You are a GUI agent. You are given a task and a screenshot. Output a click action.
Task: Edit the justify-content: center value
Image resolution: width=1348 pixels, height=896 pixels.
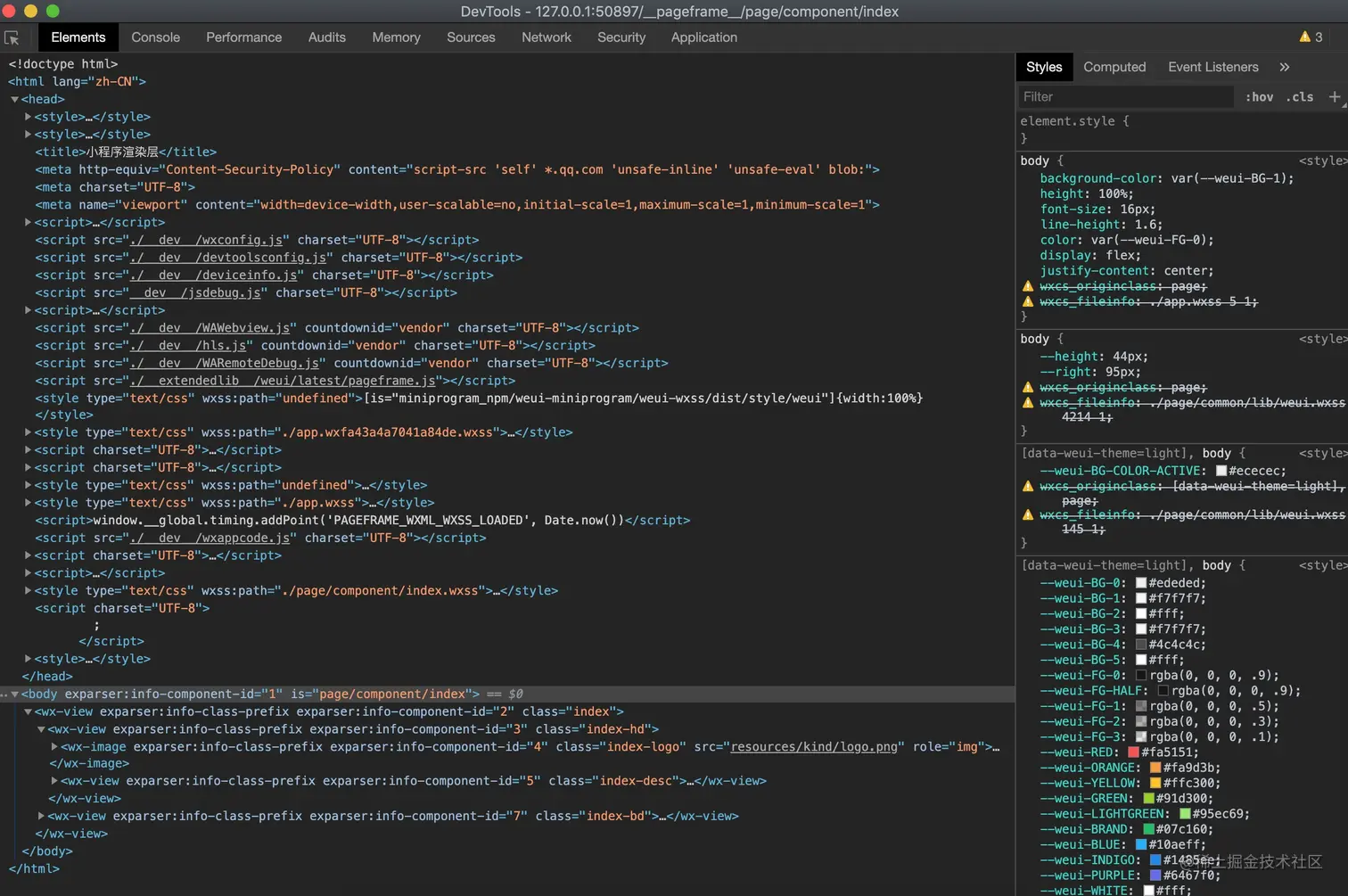pyautogui.click(x=1184, y=271)
